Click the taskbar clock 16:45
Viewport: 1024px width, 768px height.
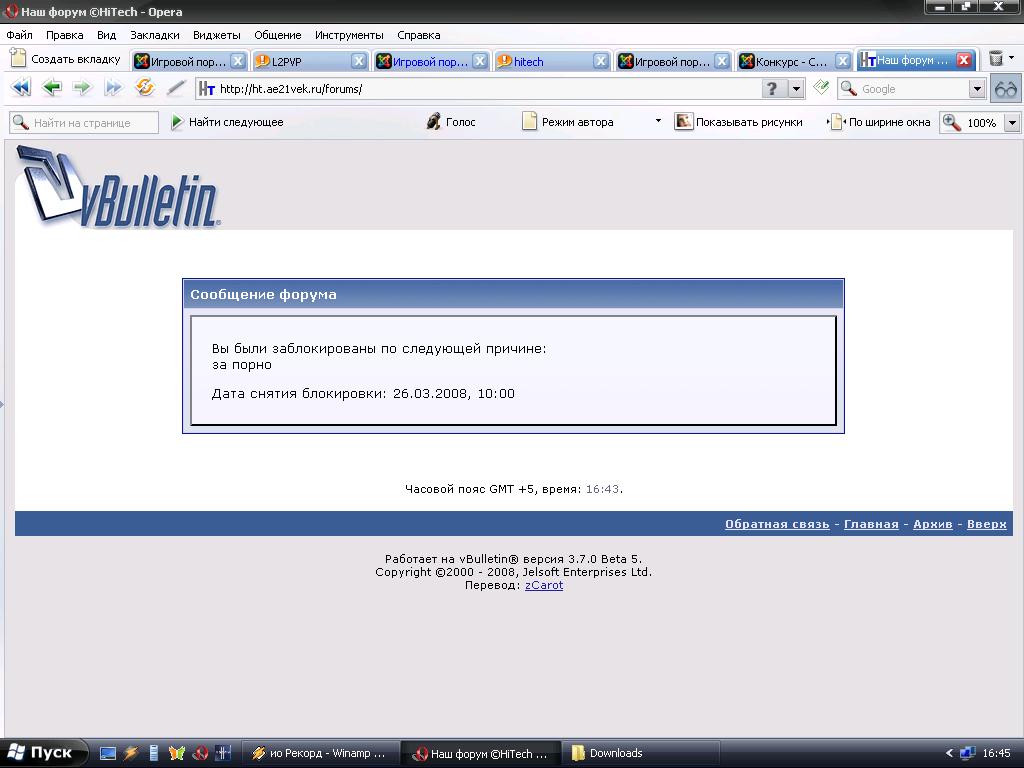(x=997, y=753)
